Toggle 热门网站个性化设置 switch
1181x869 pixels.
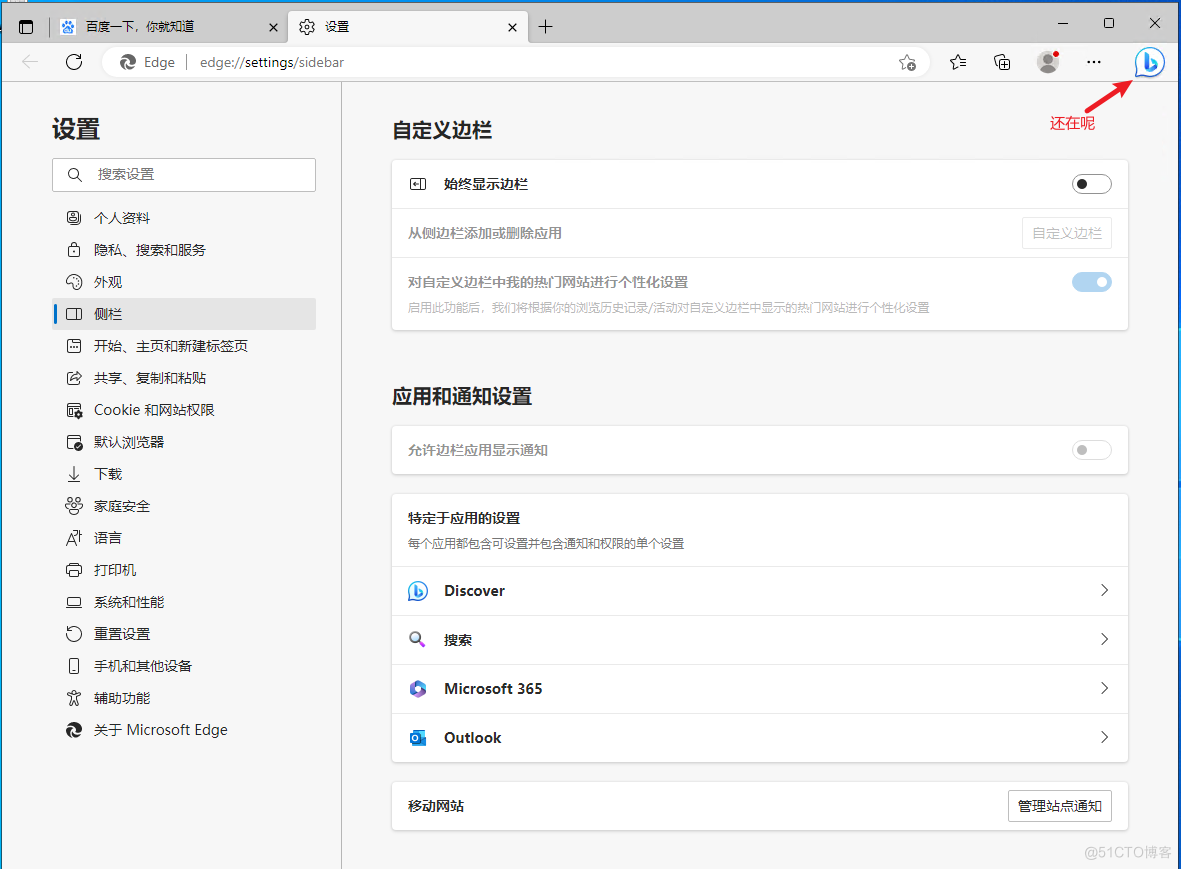(1091, 282)
